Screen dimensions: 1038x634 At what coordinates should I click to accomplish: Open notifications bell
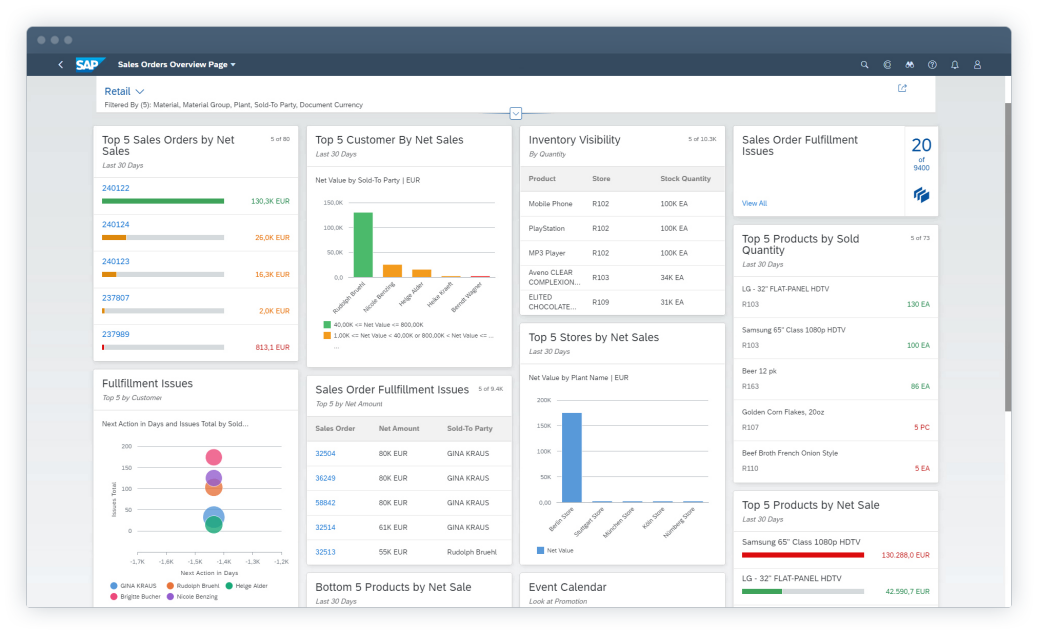(955, 65)
